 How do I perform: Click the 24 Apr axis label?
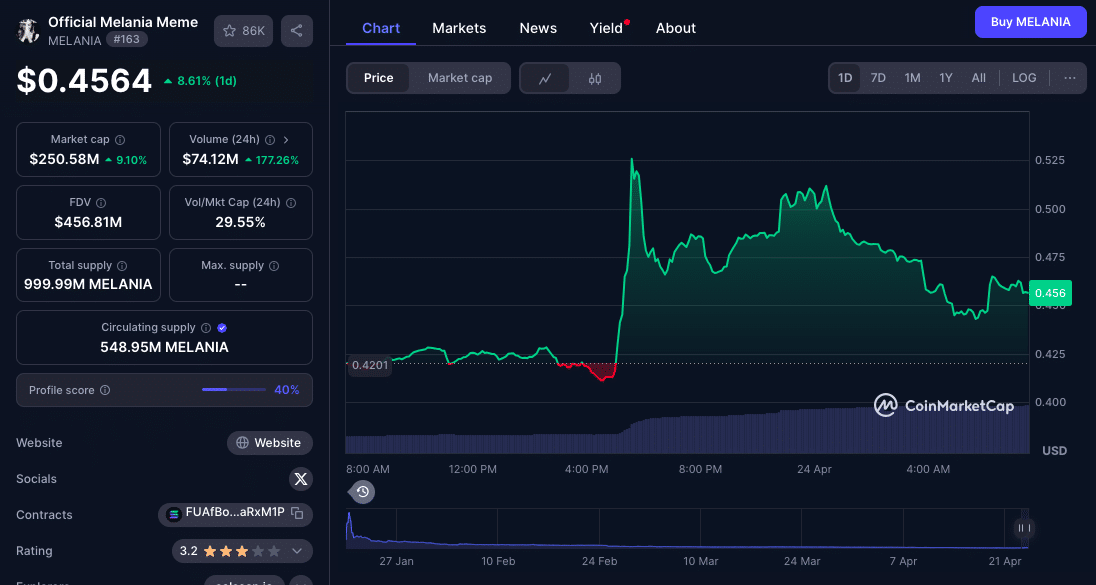pyautogui.click(x=814, y=469)
